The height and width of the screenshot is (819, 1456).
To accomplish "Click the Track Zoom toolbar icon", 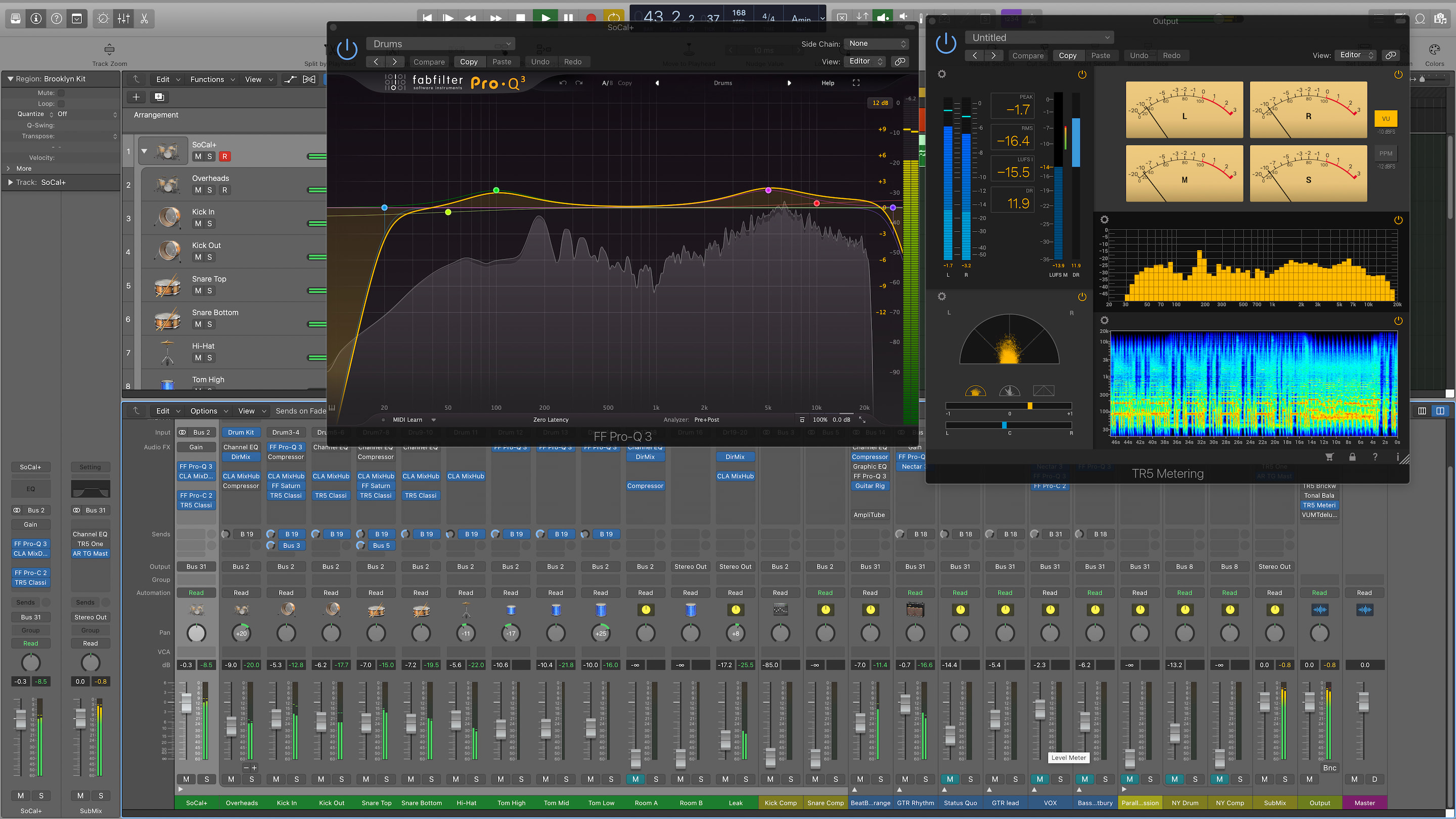I will click(110, 49).
